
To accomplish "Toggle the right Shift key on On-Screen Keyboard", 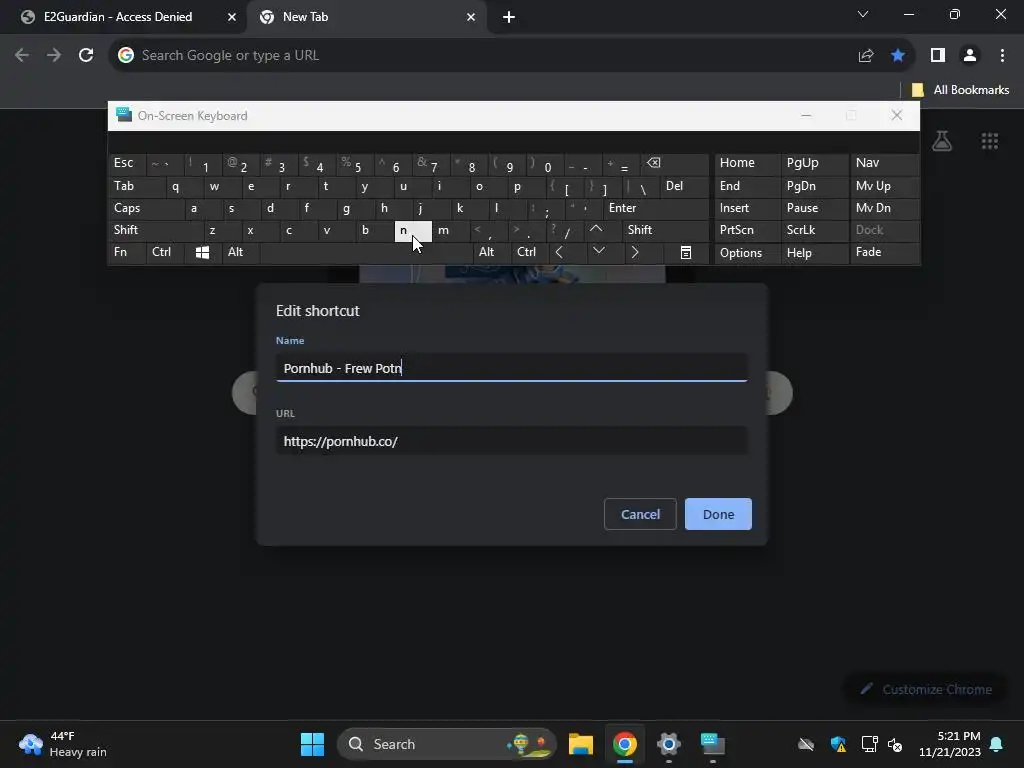I will point(665,230).
